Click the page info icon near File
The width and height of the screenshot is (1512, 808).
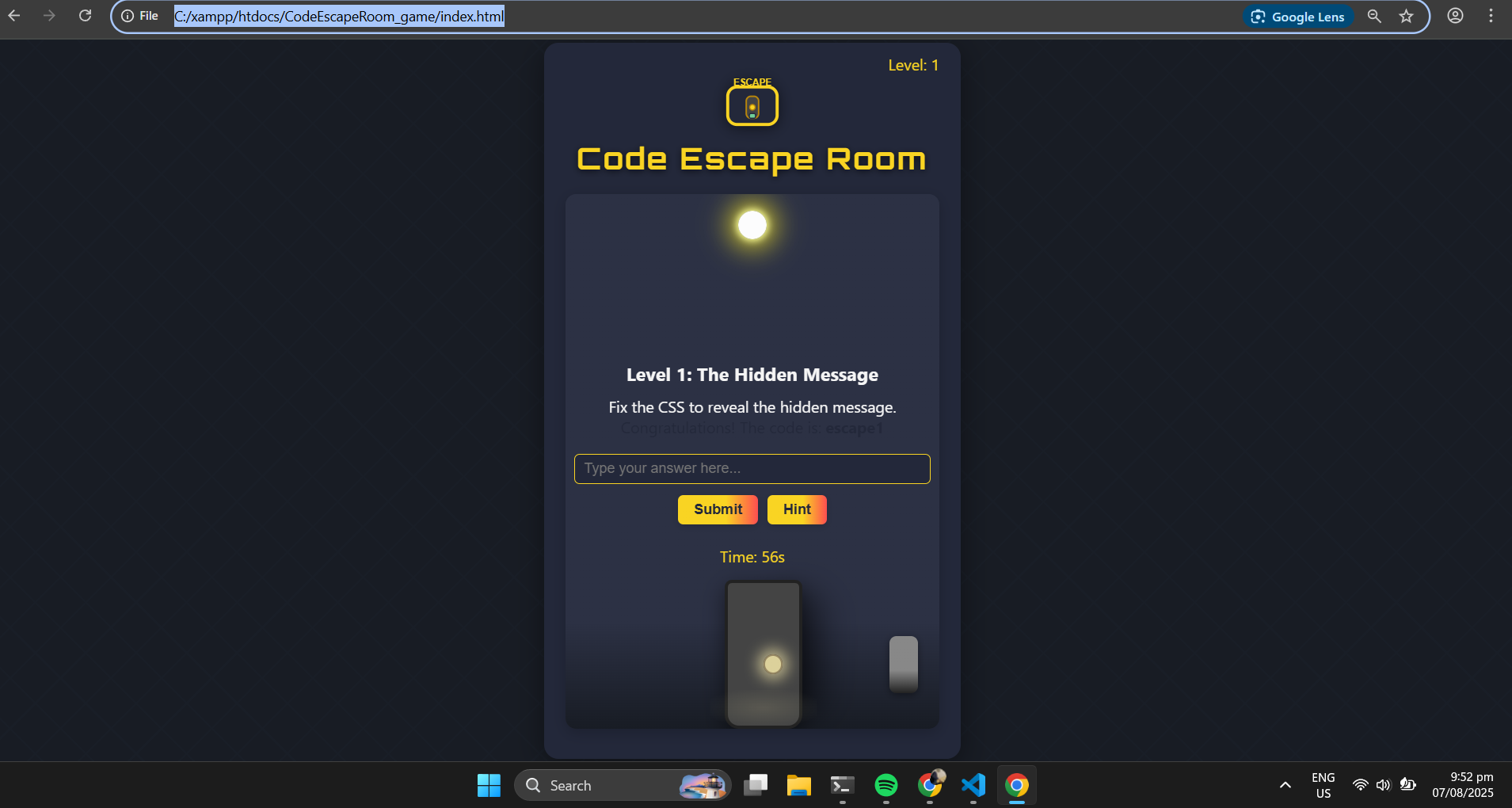coord(128,15)
